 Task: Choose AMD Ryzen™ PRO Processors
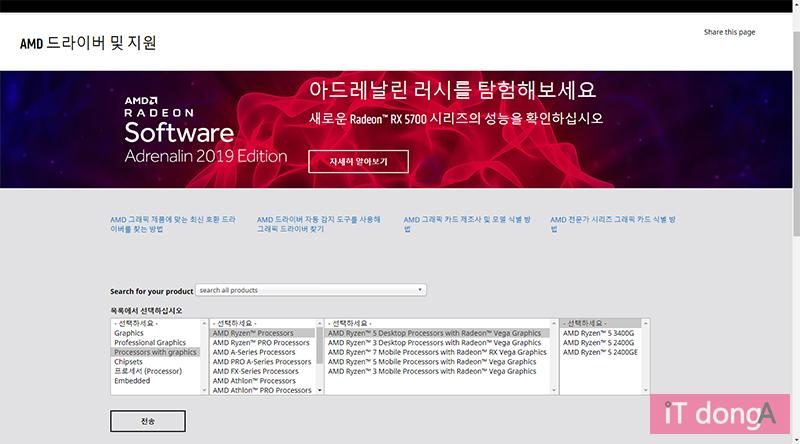(x=261, y=343)
